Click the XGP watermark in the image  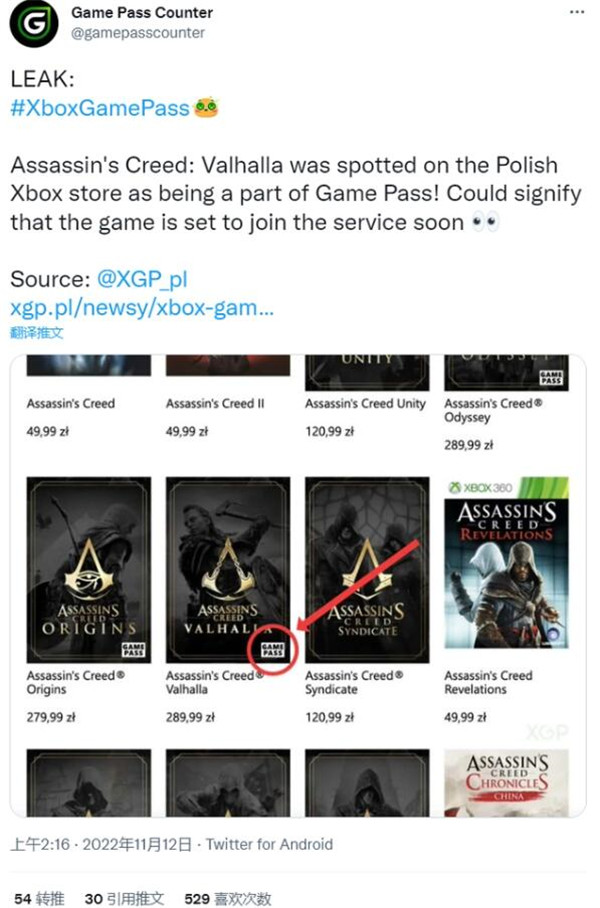pyautogui.click(x=547, y=733)
